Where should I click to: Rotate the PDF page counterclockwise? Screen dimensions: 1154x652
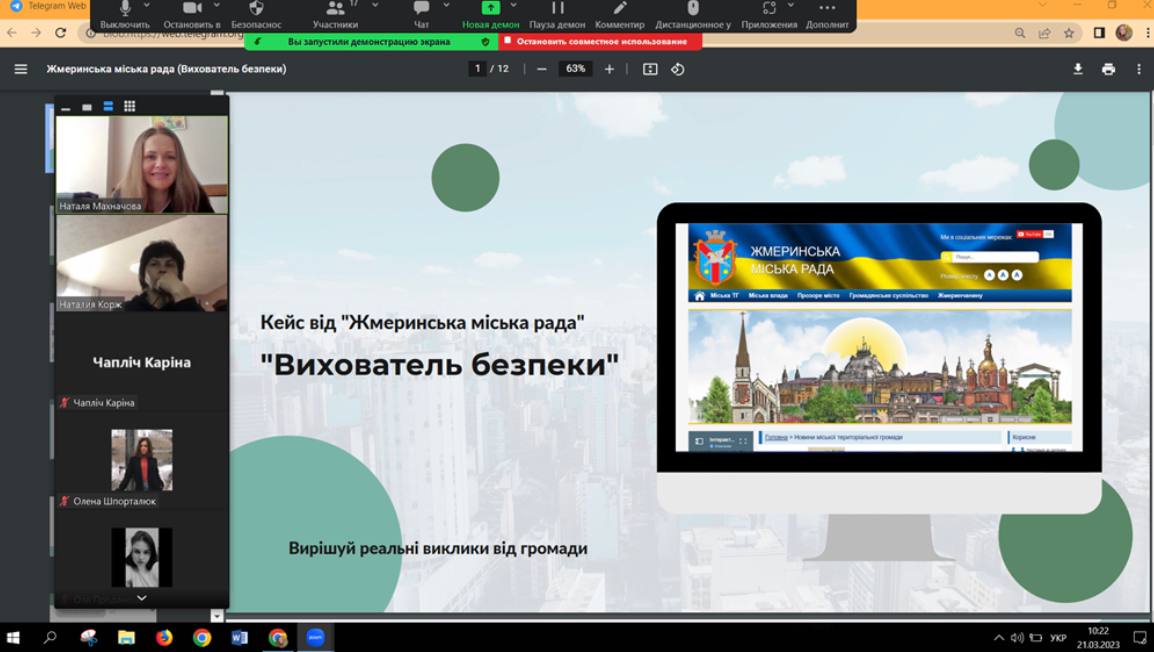(678, 69)
